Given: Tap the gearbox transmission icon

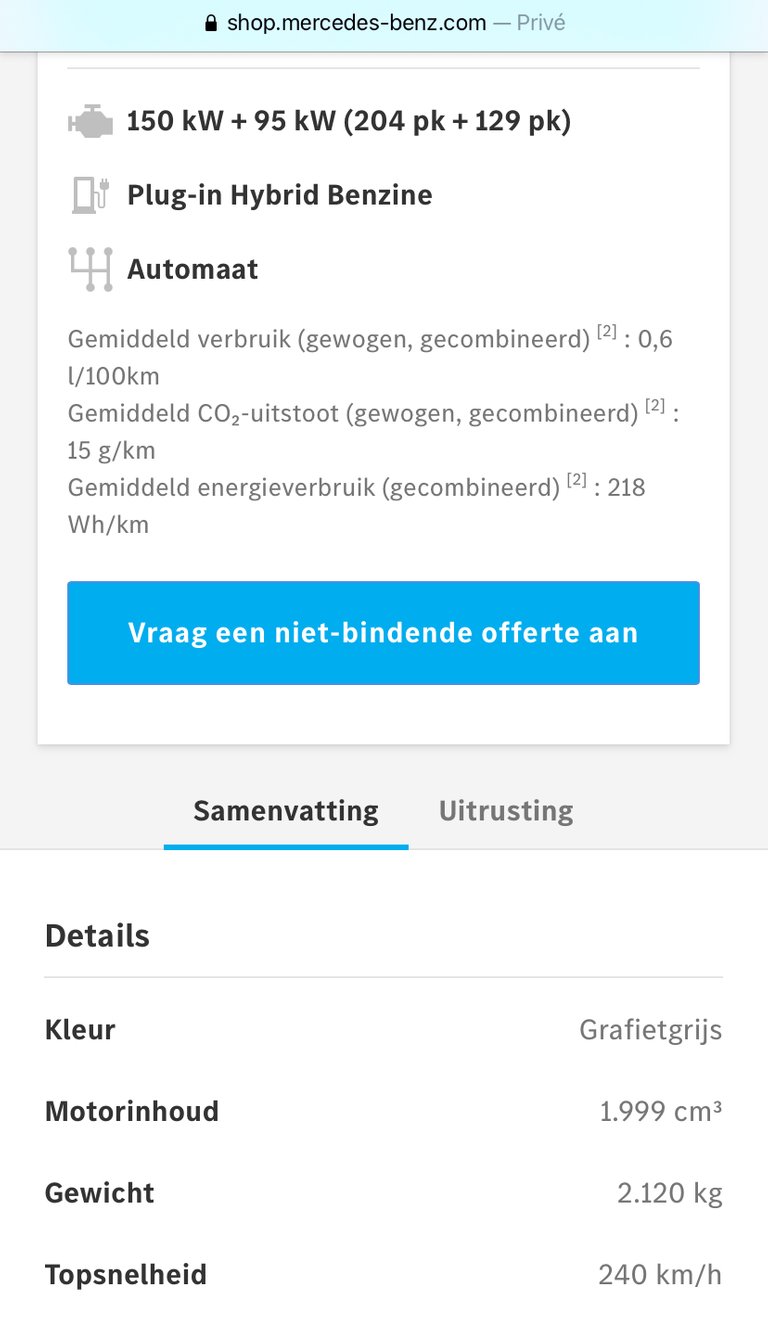Looking at the screenshot, I should [x=90, y=269].
